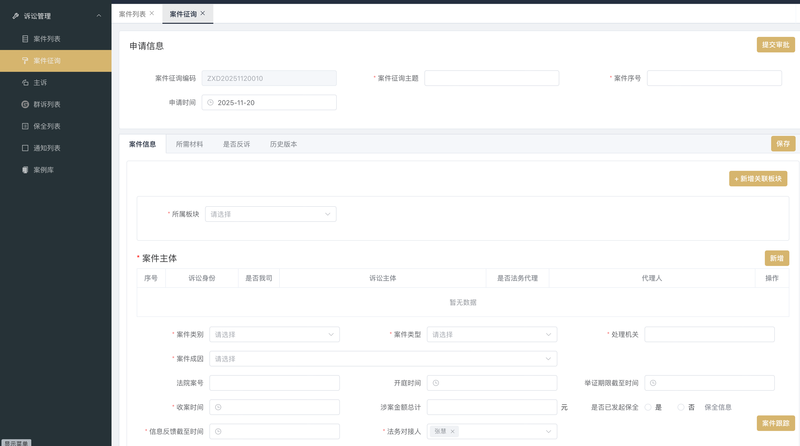This screenshot has height=446, width=800.
Task: Click clock icon in 申请时间 field
Action: pos(210,103)
